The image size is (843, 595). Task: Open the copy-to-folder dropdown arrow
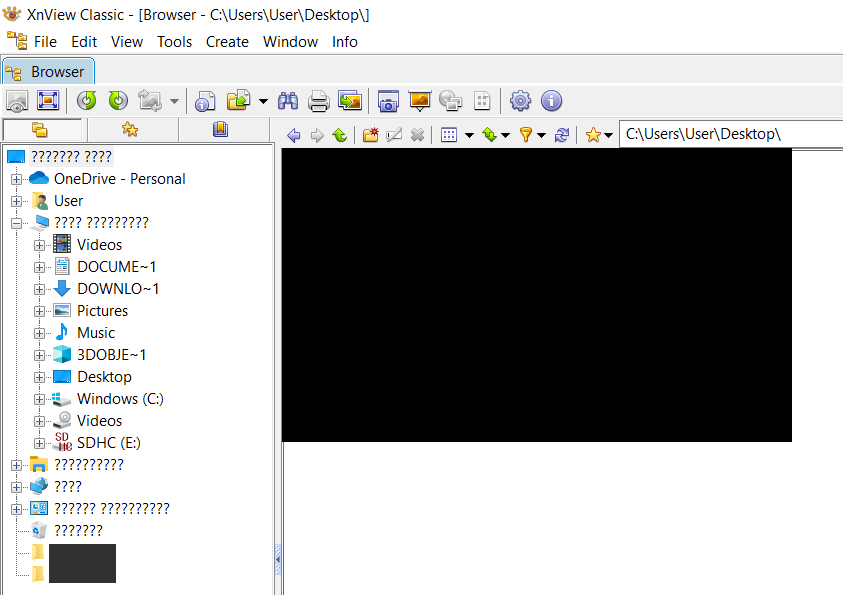click(263, 101)
